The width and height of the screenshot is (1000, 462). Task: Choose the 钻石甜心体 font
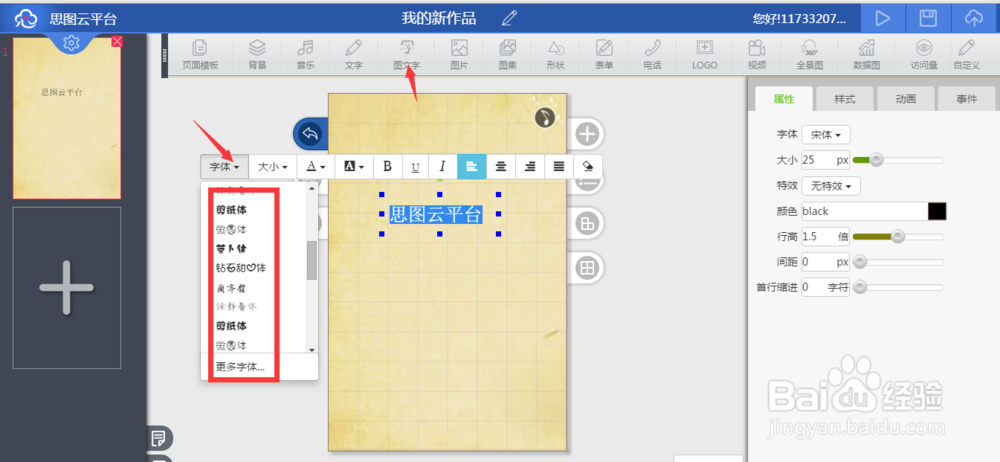click(x=240, y=267)
